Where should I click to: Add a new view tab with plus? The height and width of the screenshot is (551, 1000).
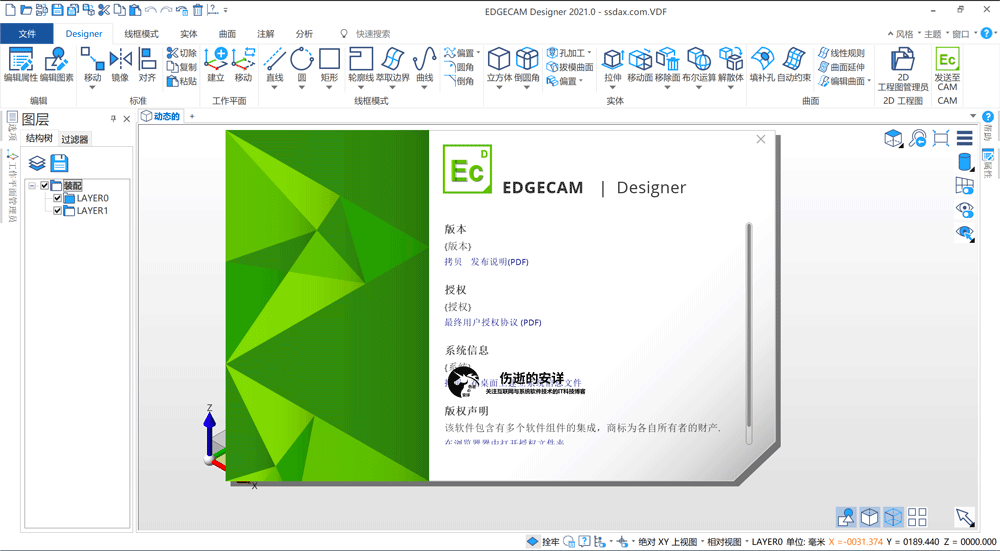(191, 116)
